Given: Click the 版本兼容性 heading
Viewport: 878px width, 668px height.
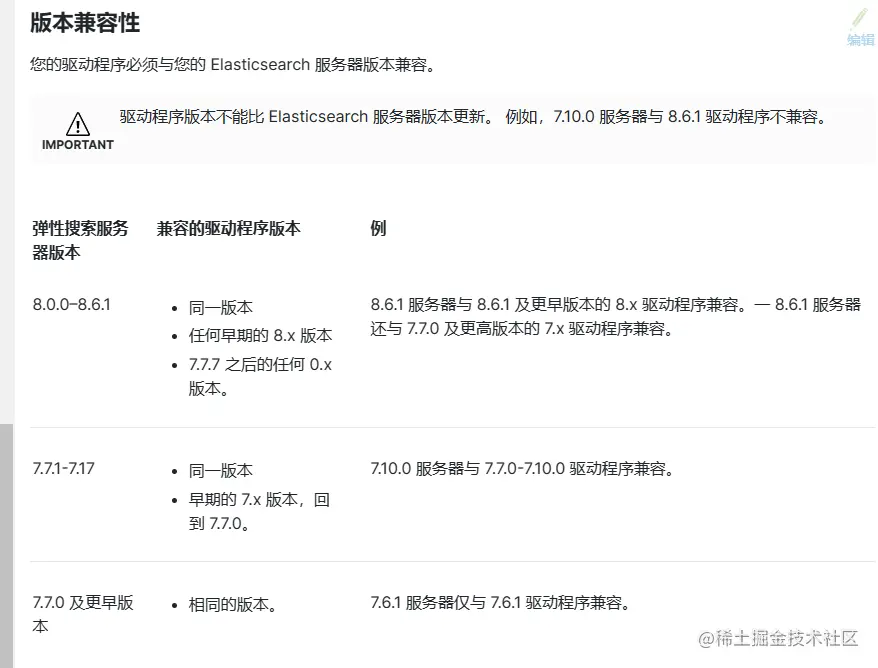Looking at the screenshot, I should [85, 23].
